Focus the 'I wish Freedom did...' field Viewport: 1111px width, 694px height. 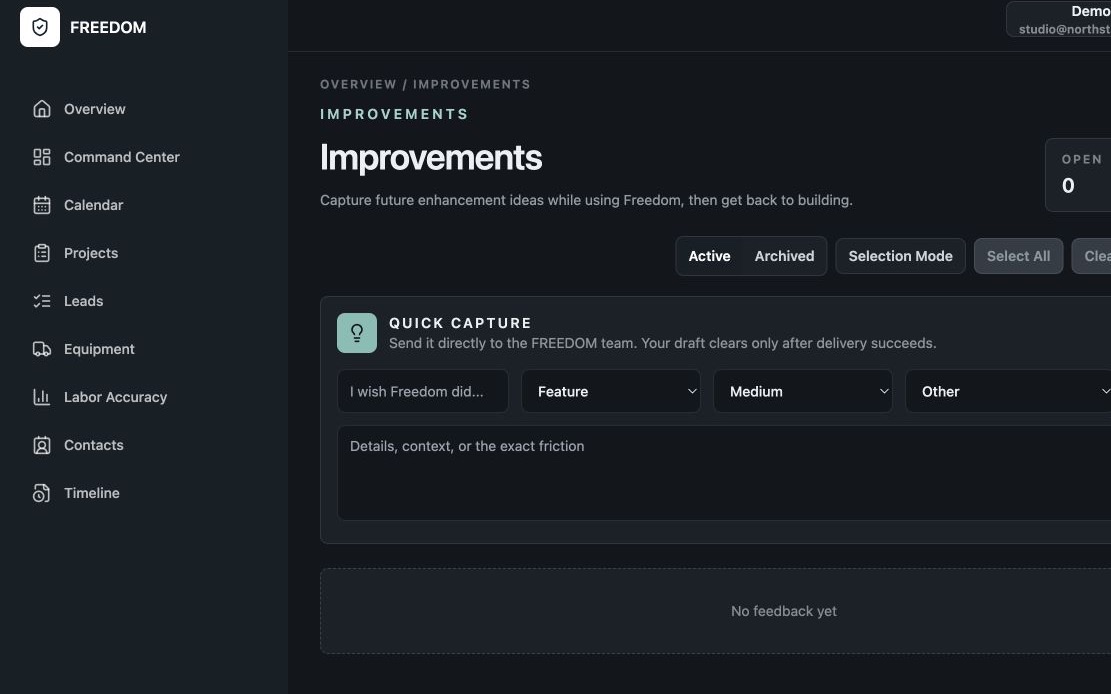(423, 391)
